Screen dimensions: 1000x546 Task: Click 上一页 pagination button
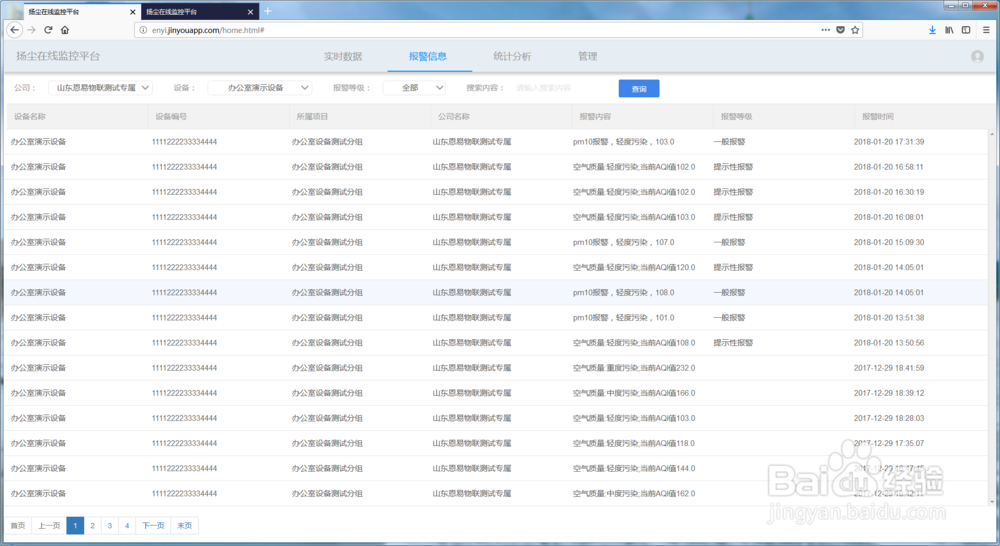pyautogui.click(x=49, y=526)
